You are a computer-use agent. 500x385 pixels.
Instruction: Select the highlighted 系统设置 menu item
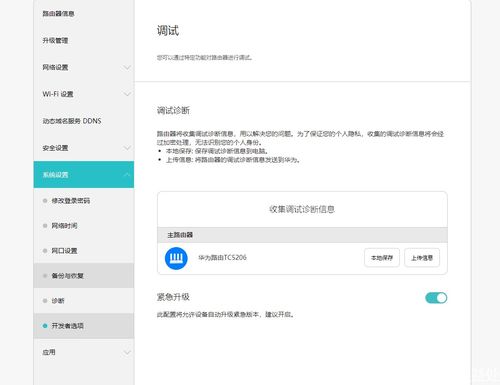coord(84,174)
